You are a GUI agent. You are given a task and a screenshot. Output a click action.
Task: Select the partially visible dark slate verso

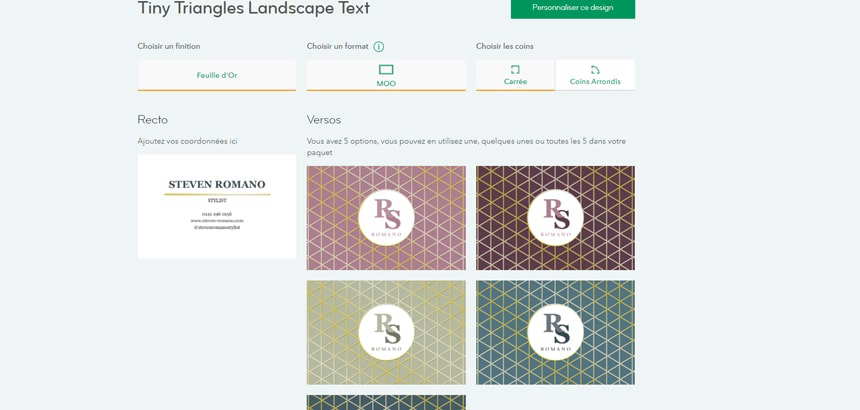click(386, 402)
